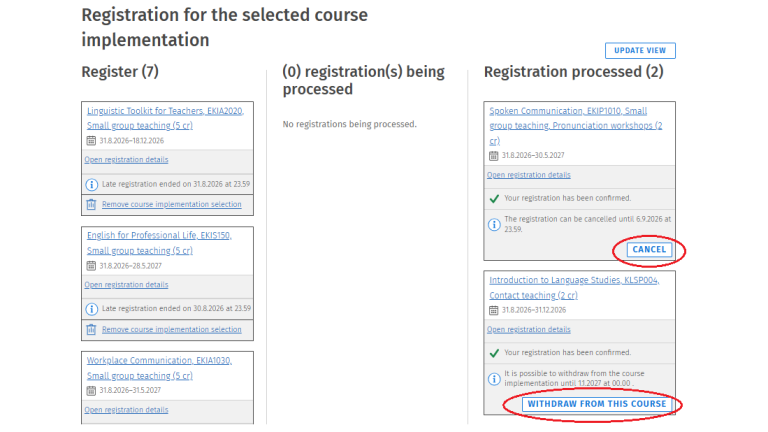Click calendar icon under Introduction to Language Studies

pos(494,310)
